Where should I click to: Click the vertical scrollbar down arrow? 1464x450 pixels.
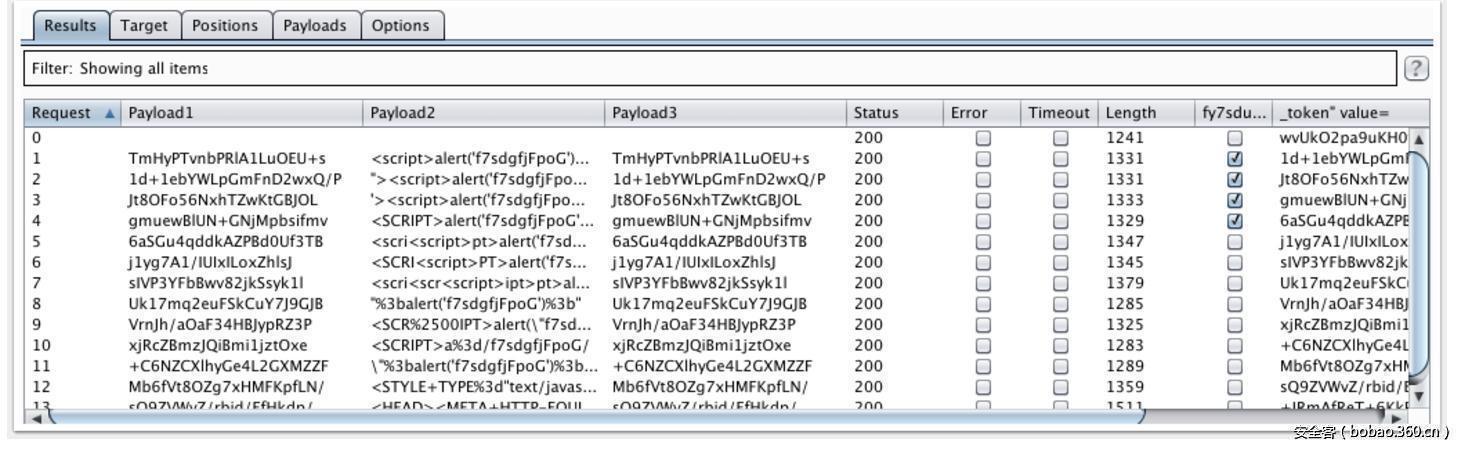1417,396
